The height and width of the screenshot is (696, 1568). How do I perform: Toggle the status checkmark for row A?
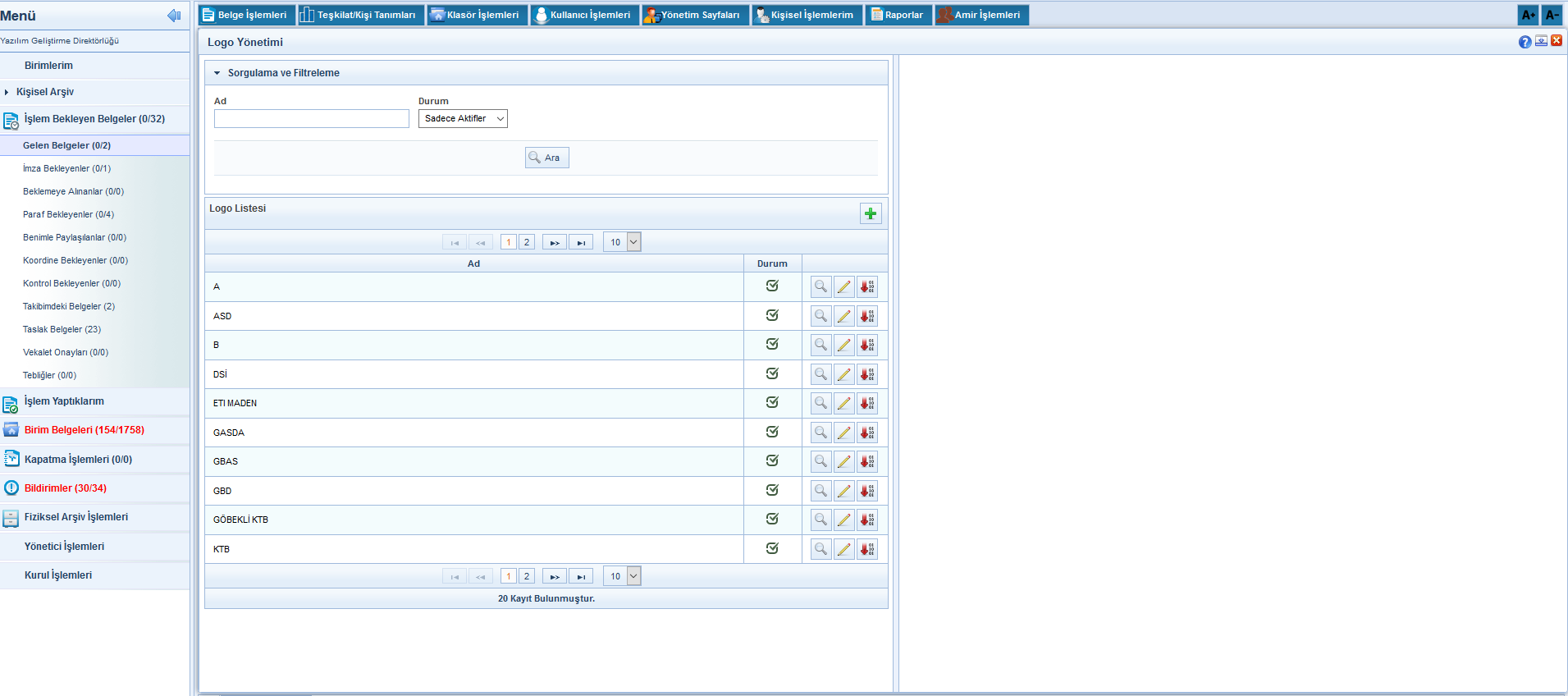(772, 286)
